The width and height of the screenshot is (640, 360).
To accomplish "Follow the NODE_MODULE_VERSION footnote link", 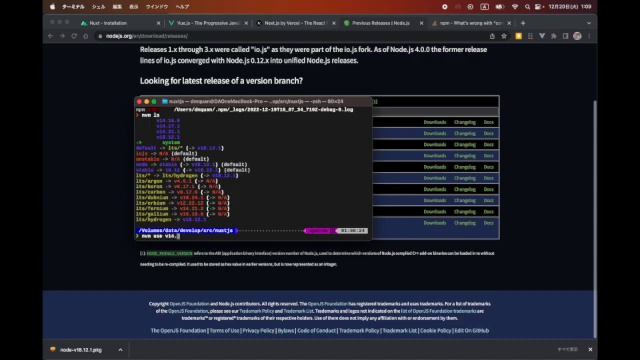I will [x=170, y=253].
